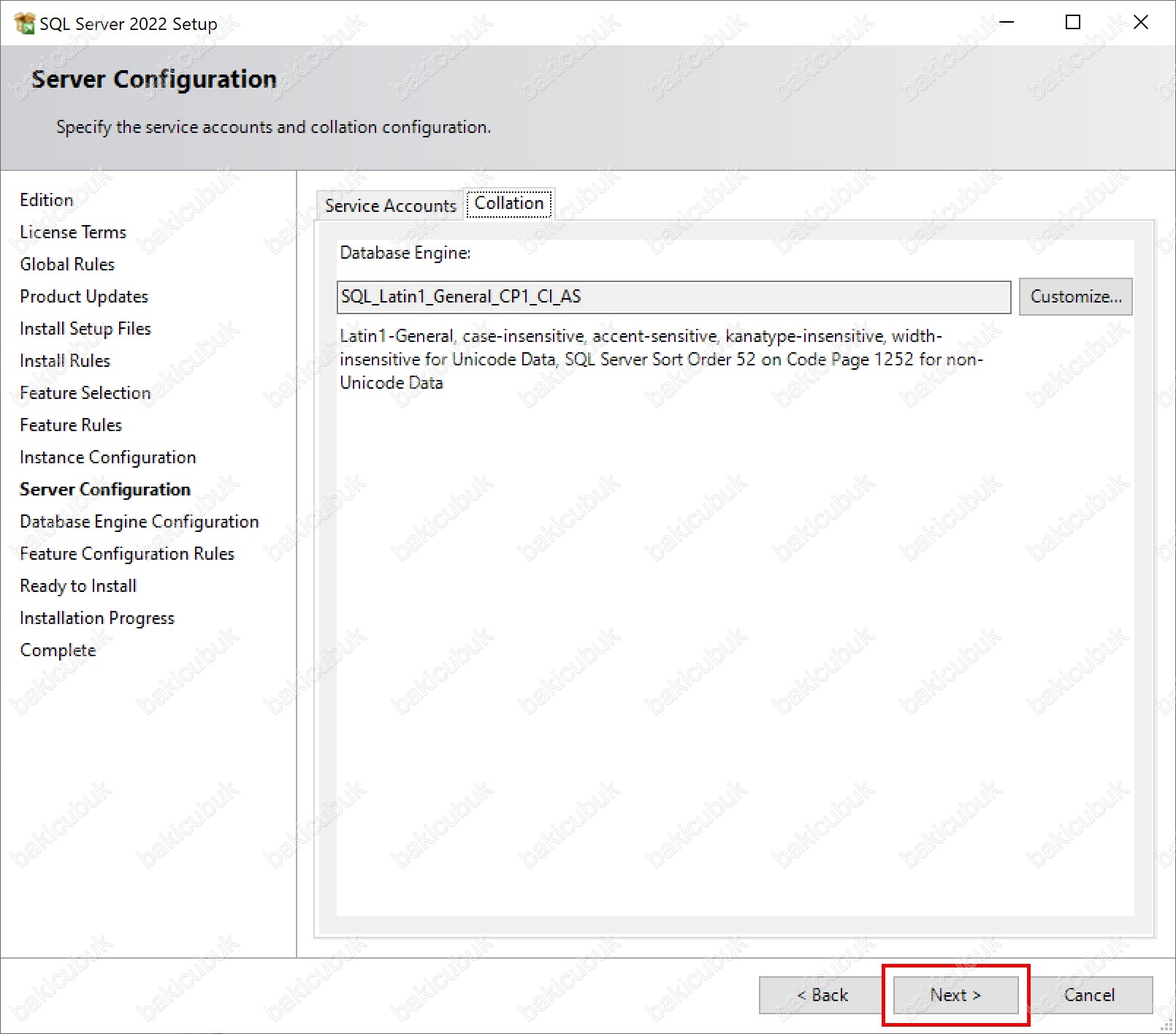Go back with the Back button
Screen dimensions: 1176x1034
(x=822, y=995)
